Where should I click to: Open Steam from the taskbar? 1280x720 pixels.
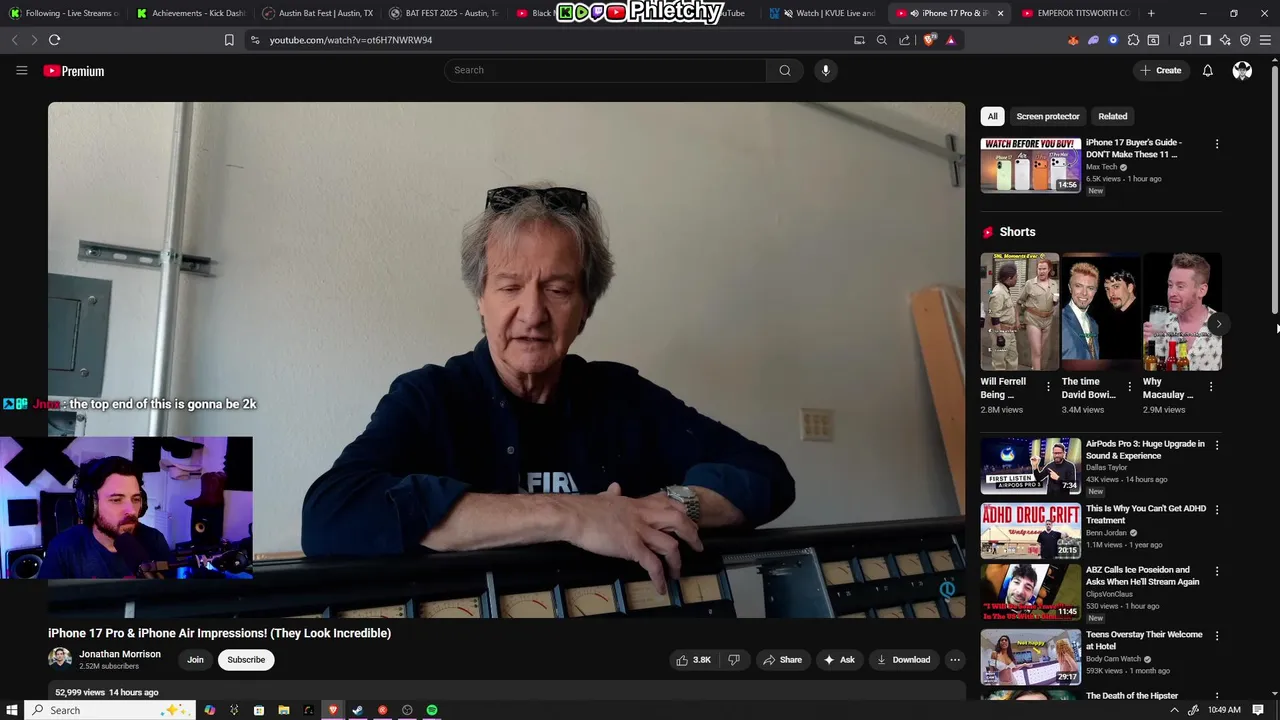click(x=357, y=710)
